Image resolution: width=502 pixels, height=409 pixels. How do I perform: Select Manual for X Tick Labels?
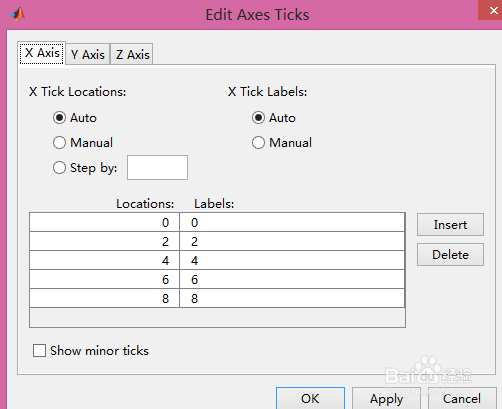pos(258,143)
